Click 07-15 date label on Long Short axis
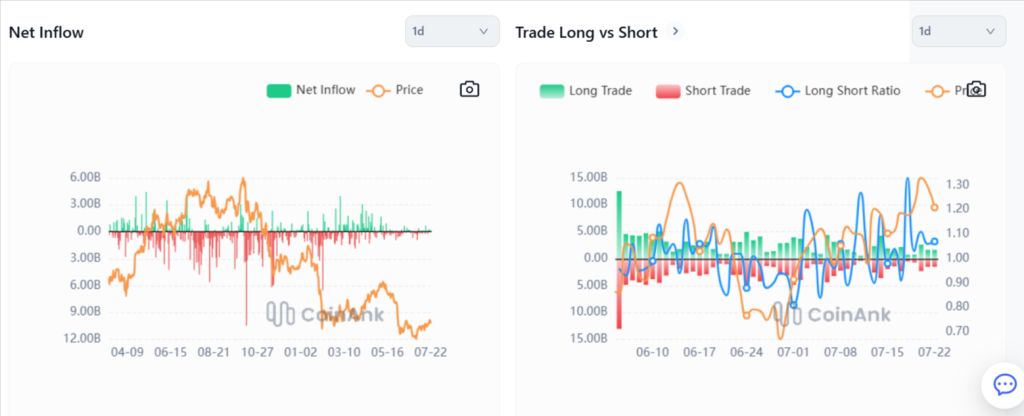1024x416 pixels. [x=887, y=352]
